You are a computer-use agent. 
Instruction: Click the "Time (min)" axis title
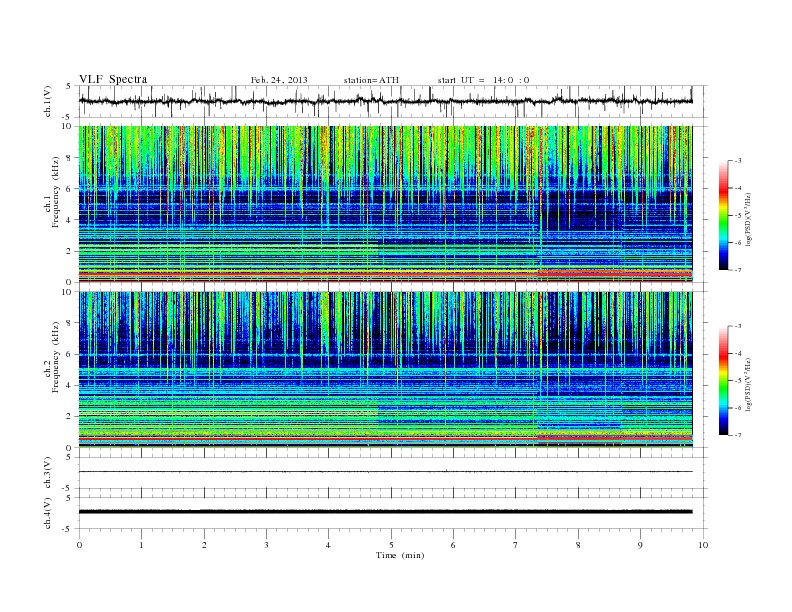(400, 555)
